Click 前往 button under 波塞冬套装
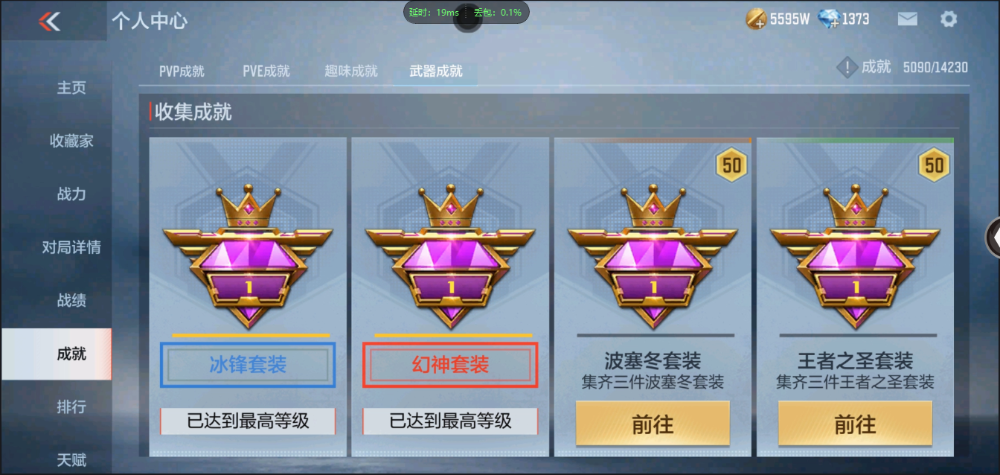 [652, 423]
